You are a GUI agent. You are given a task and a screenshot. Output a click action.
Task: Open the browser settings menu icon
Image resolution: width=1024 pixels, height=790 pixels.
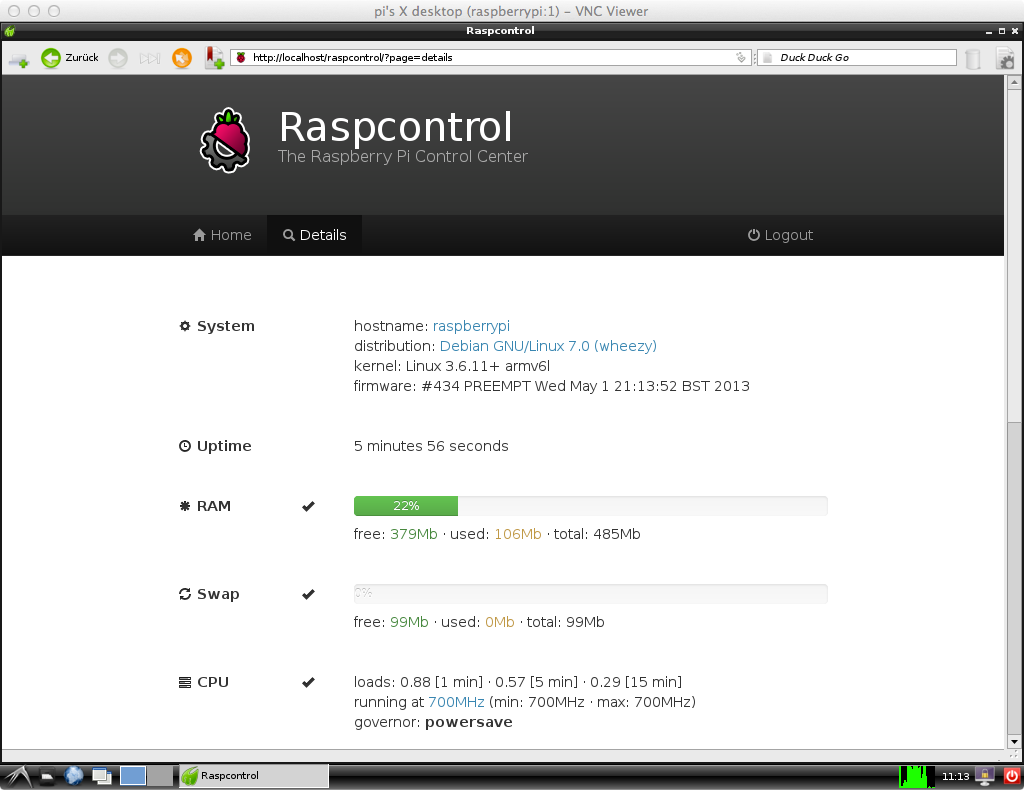pos(1005,58)
